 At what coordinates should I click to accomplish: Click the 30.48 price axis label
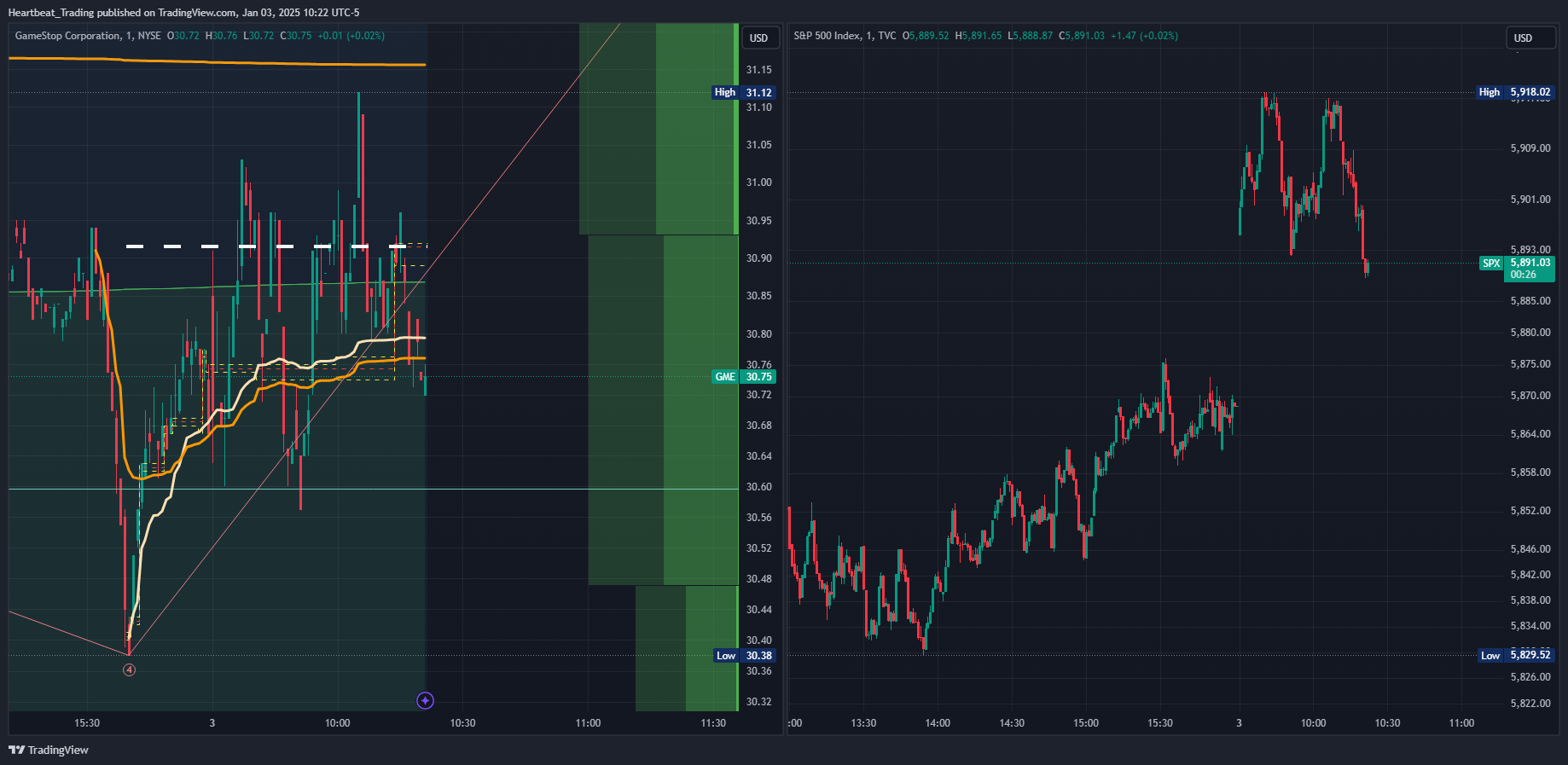point(758,579)
